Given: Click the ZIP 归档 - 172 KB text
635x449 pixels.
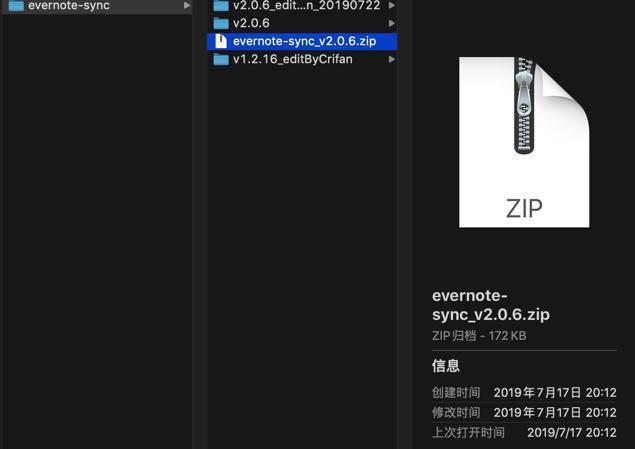Looking at the screenshot, I should 479,336.
